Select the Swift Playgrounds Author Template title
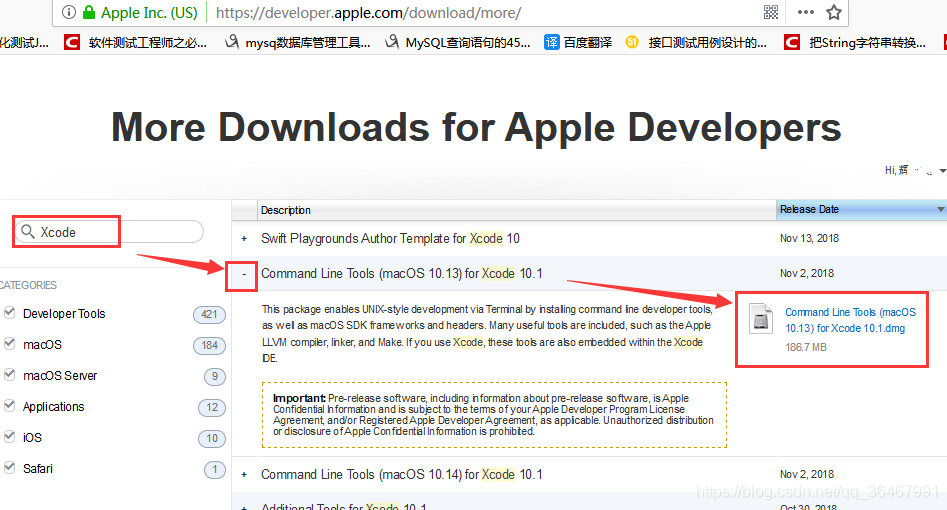This screenshot has height=510, width=947. coord(390,239)
